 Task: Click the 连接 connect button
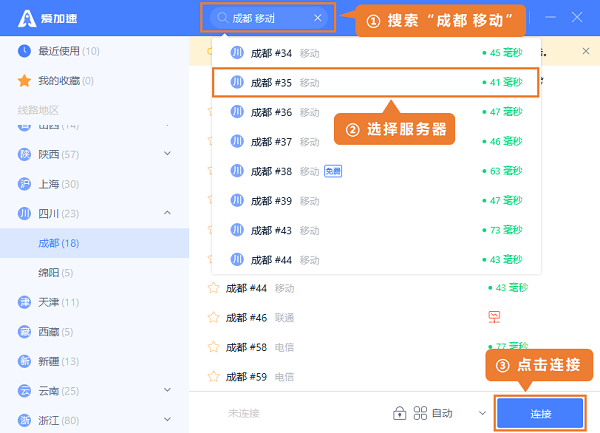point(540,413)
